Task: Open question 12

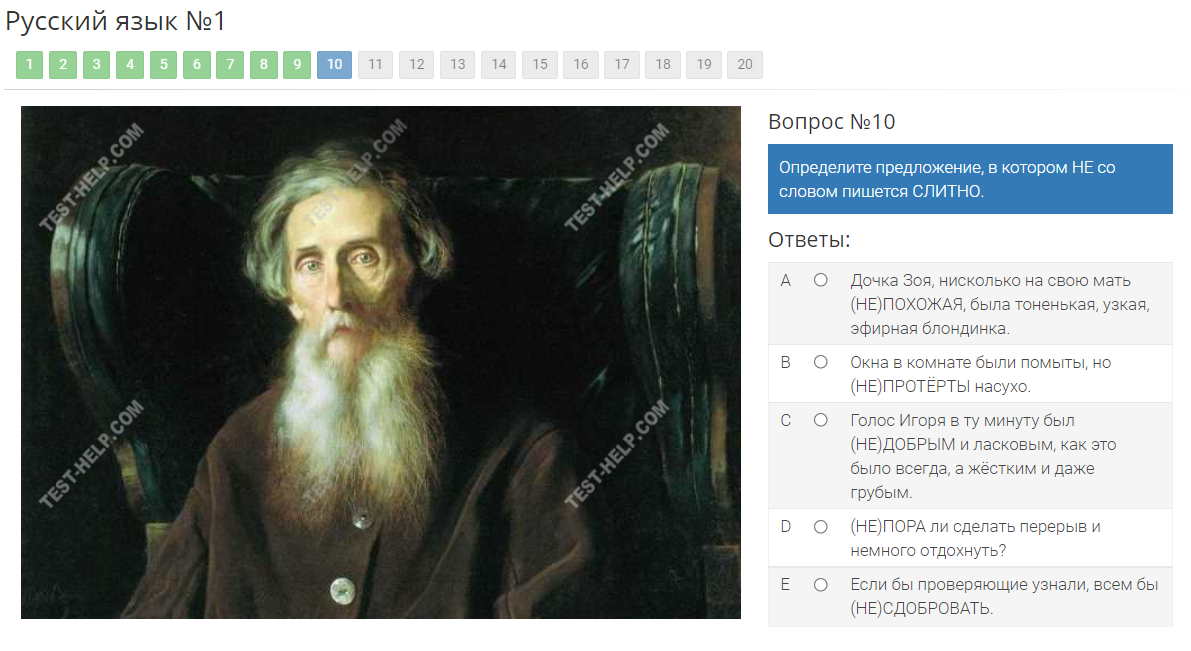Action: point(416,65)
